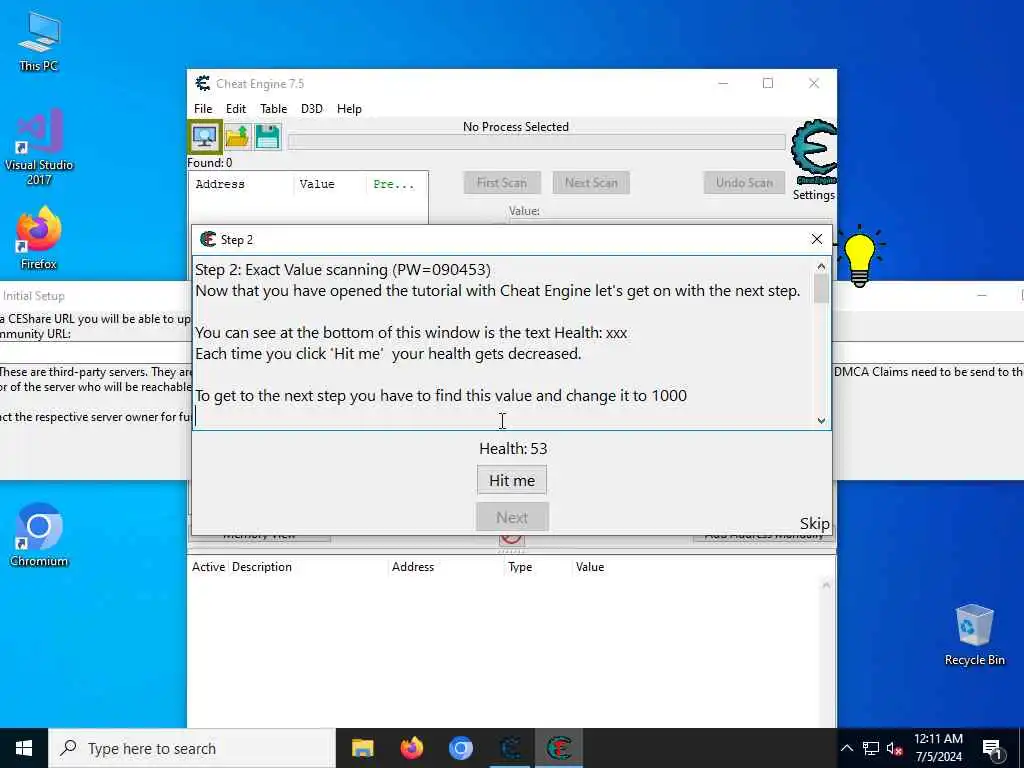Click the No Process Selected label

[516, 127]
